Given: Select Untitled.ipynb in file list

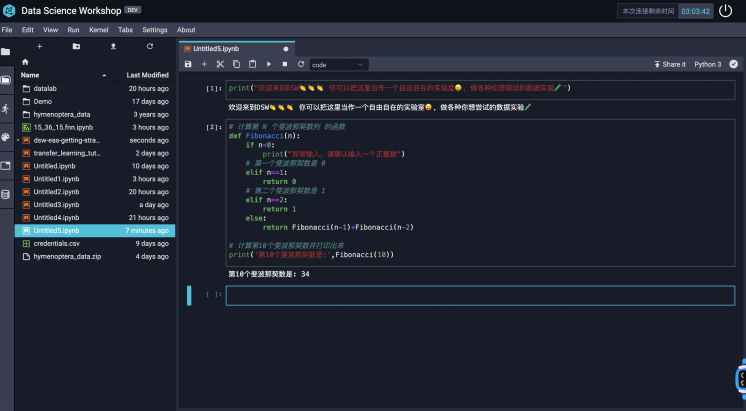Looking at the screenshot, I should (x=95, y=166).
